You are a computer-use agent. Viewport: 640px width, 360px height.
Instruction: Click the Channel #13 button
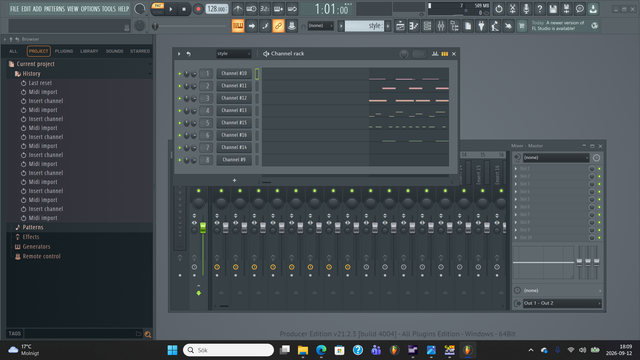point(234,111)
